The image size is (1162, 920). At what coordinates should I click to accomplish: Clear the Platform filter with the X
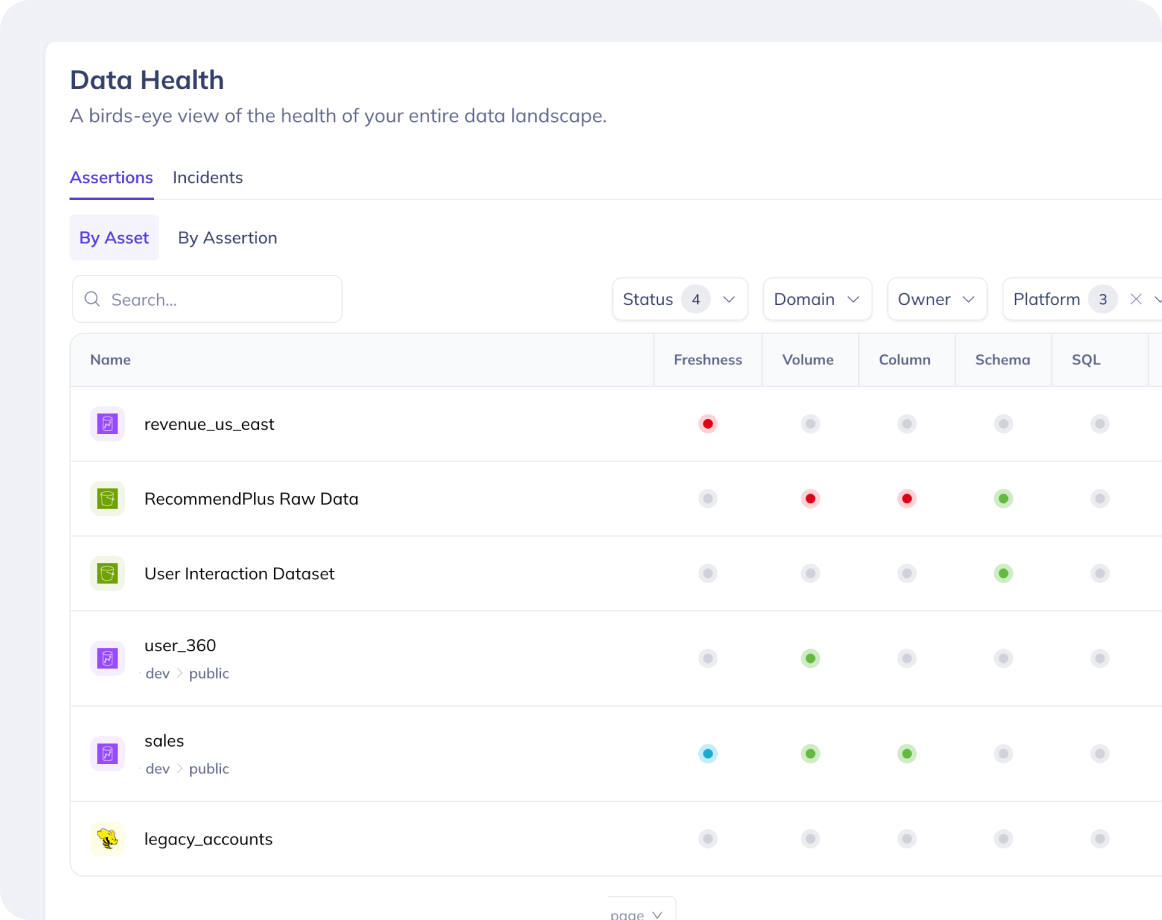tap(1135, 300)
